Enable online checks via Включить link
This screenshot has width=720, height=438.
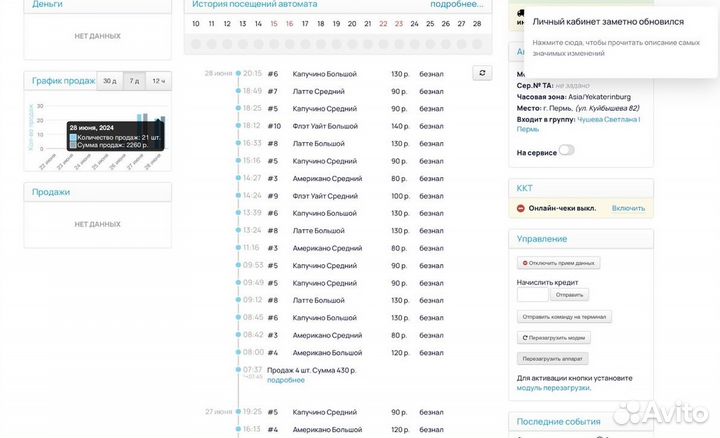628,208
